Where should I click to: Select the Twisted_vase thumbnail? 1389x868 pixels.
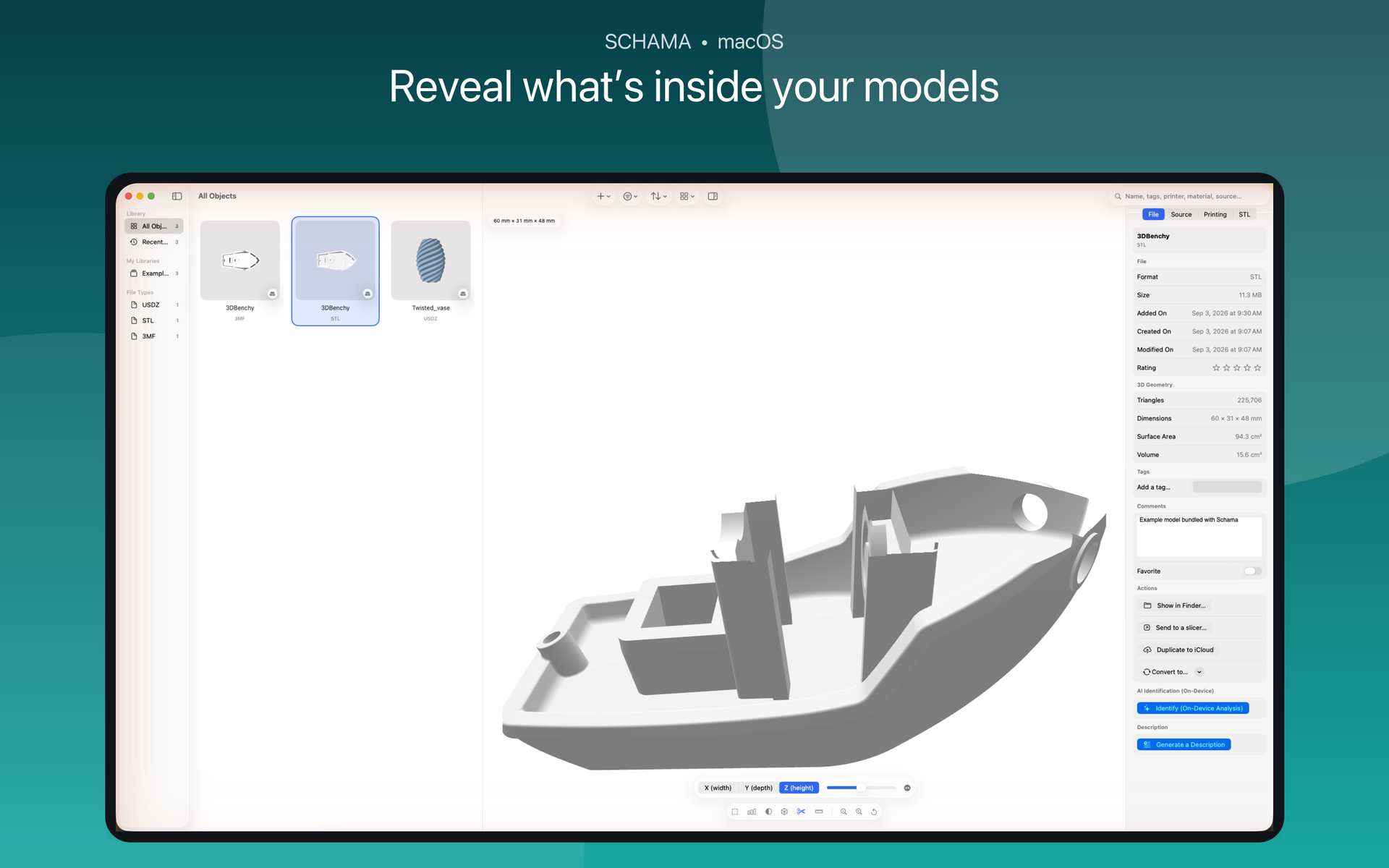(x=431, y=260)
